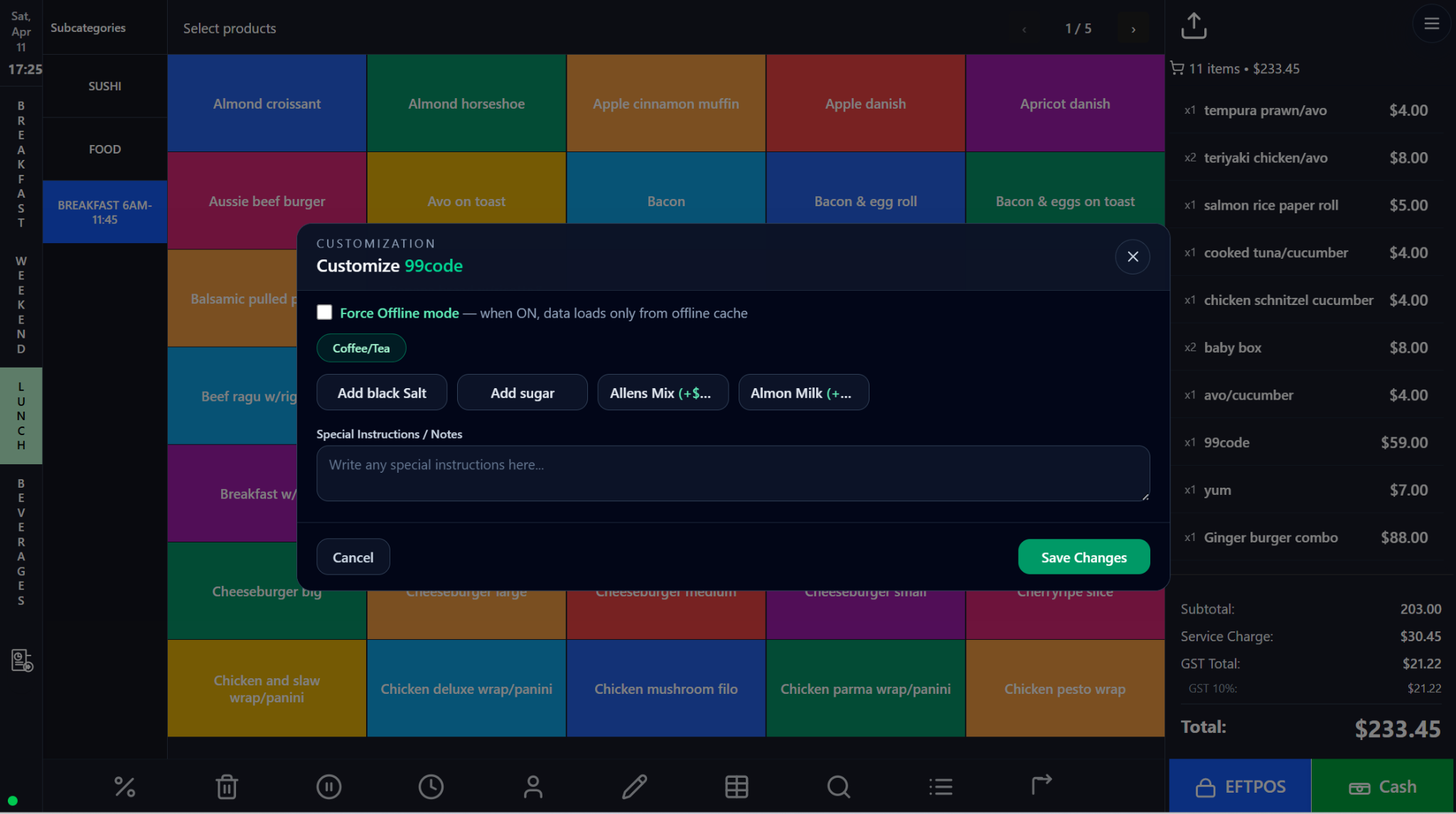Open product search magnifier icon

839,786
